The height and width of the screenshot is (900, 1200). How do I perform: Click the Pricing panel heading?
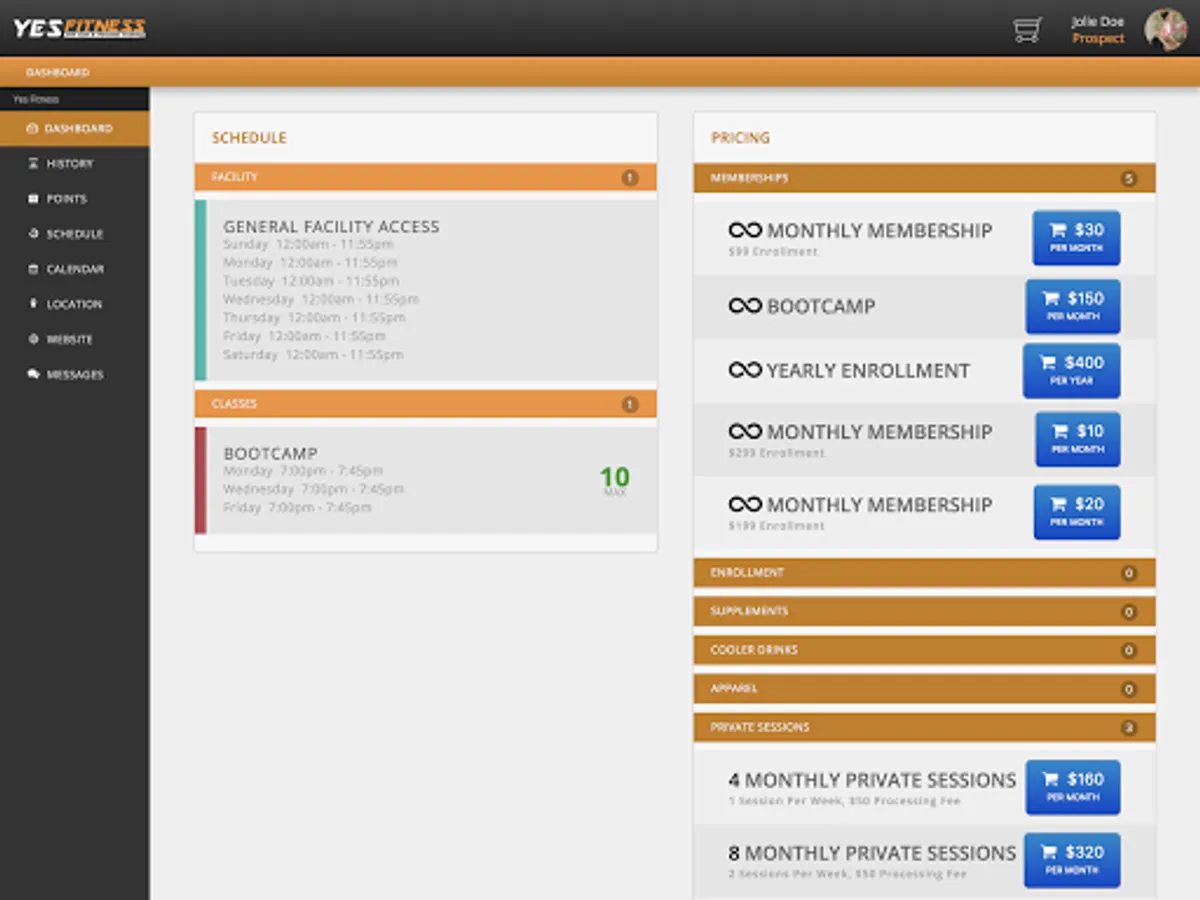click(740, 138)
